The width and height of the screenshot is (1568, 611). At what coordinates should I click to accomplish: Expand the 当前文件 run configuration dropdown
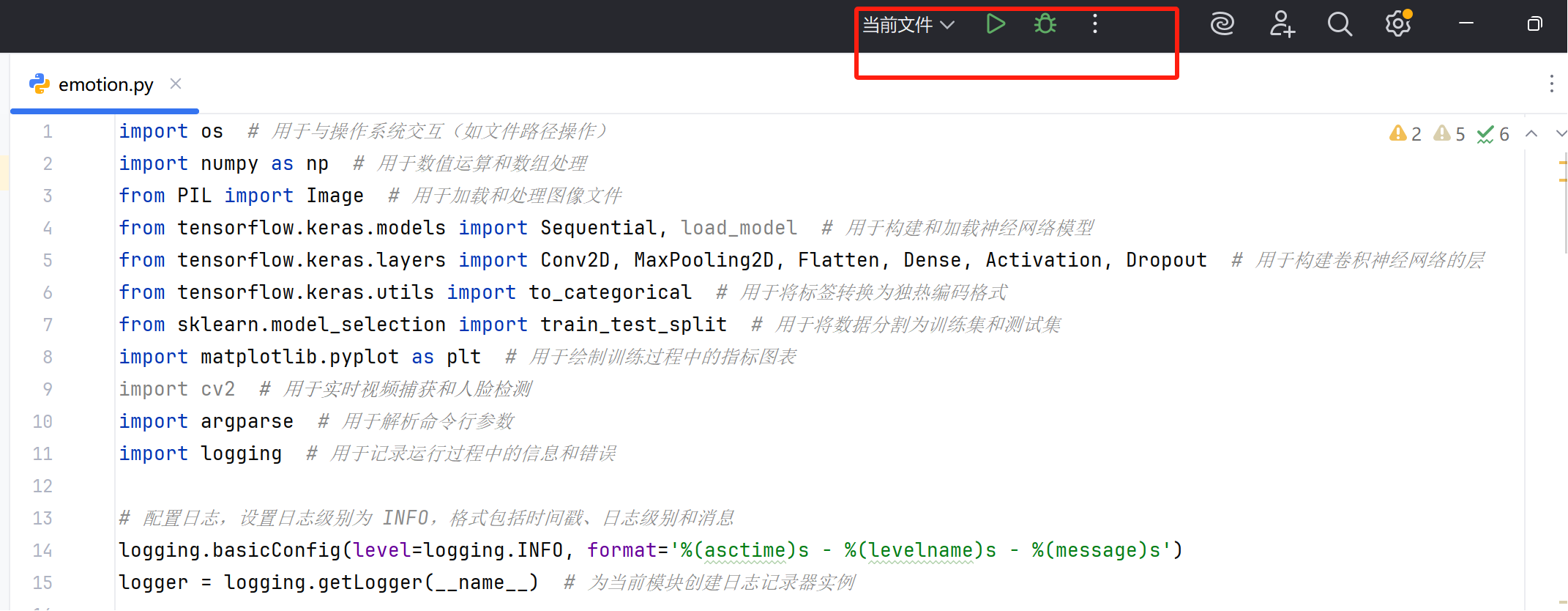click(x=908, y=25)
